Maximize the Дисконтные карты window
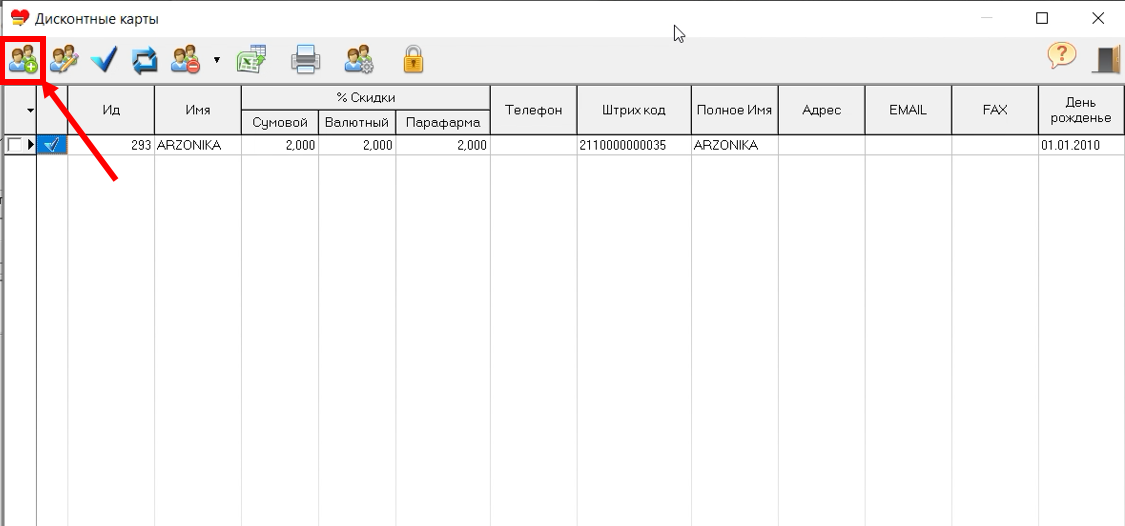Screen dimensions: 1125x526 [1042, 19]
